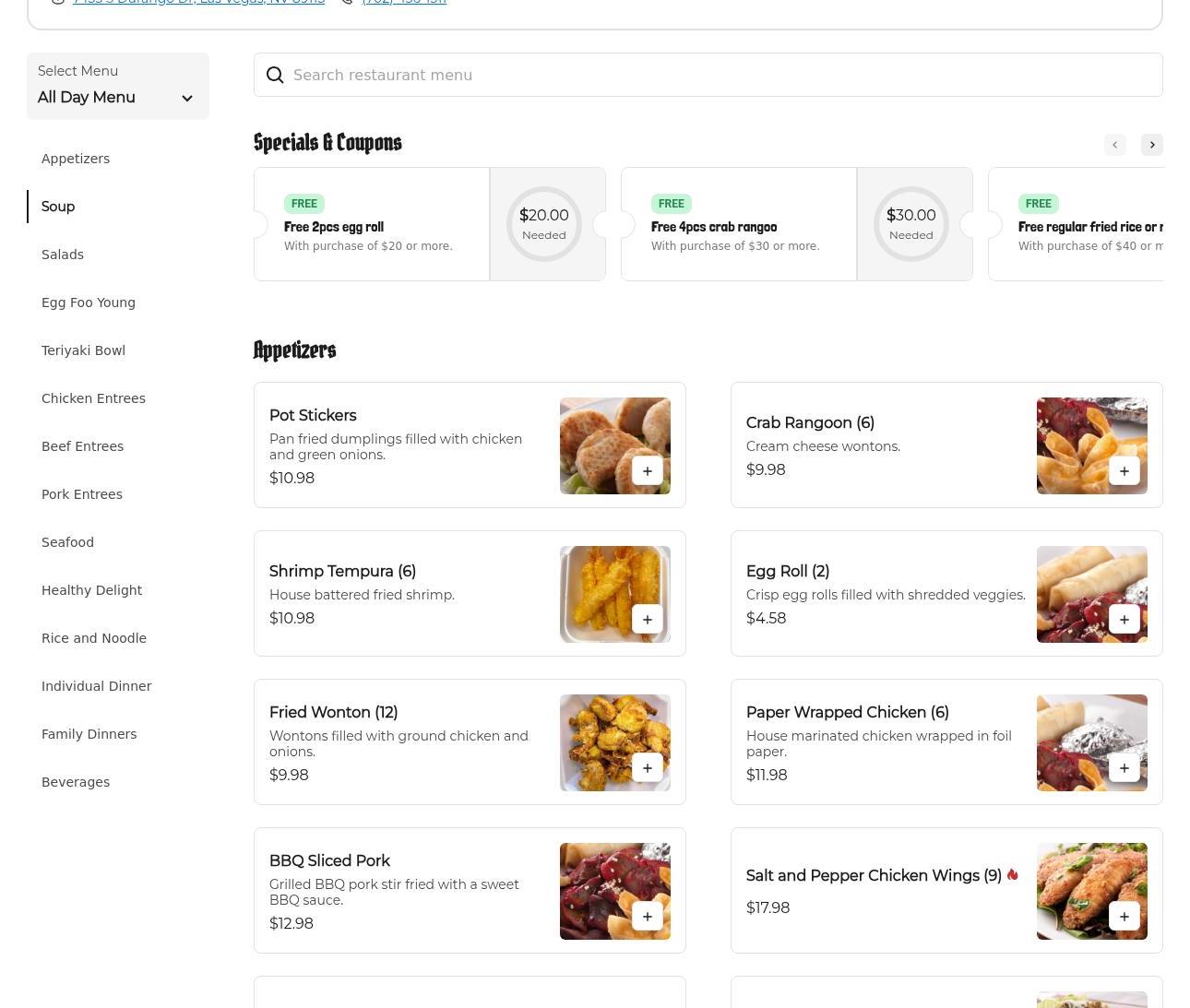Add Paper Wrapped Chicken with plus button

pos(1124,768)
